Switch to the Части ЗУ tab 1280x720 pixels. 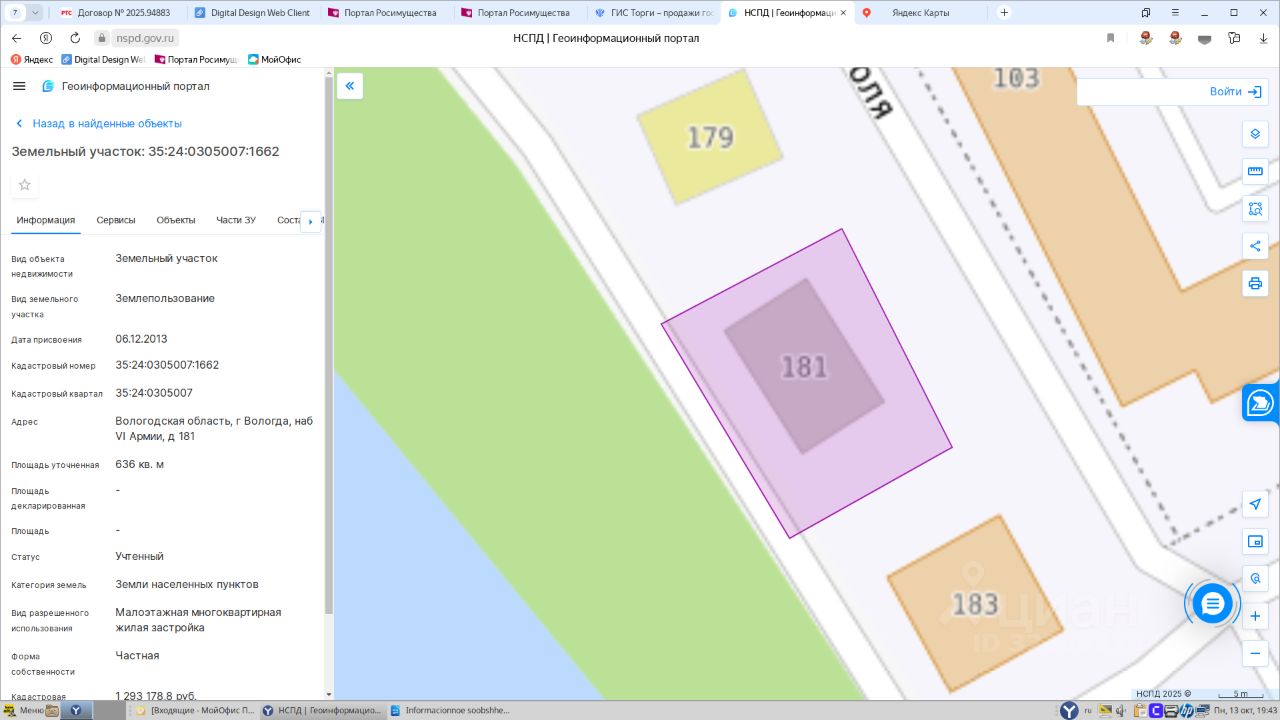[x=236, y=220]
